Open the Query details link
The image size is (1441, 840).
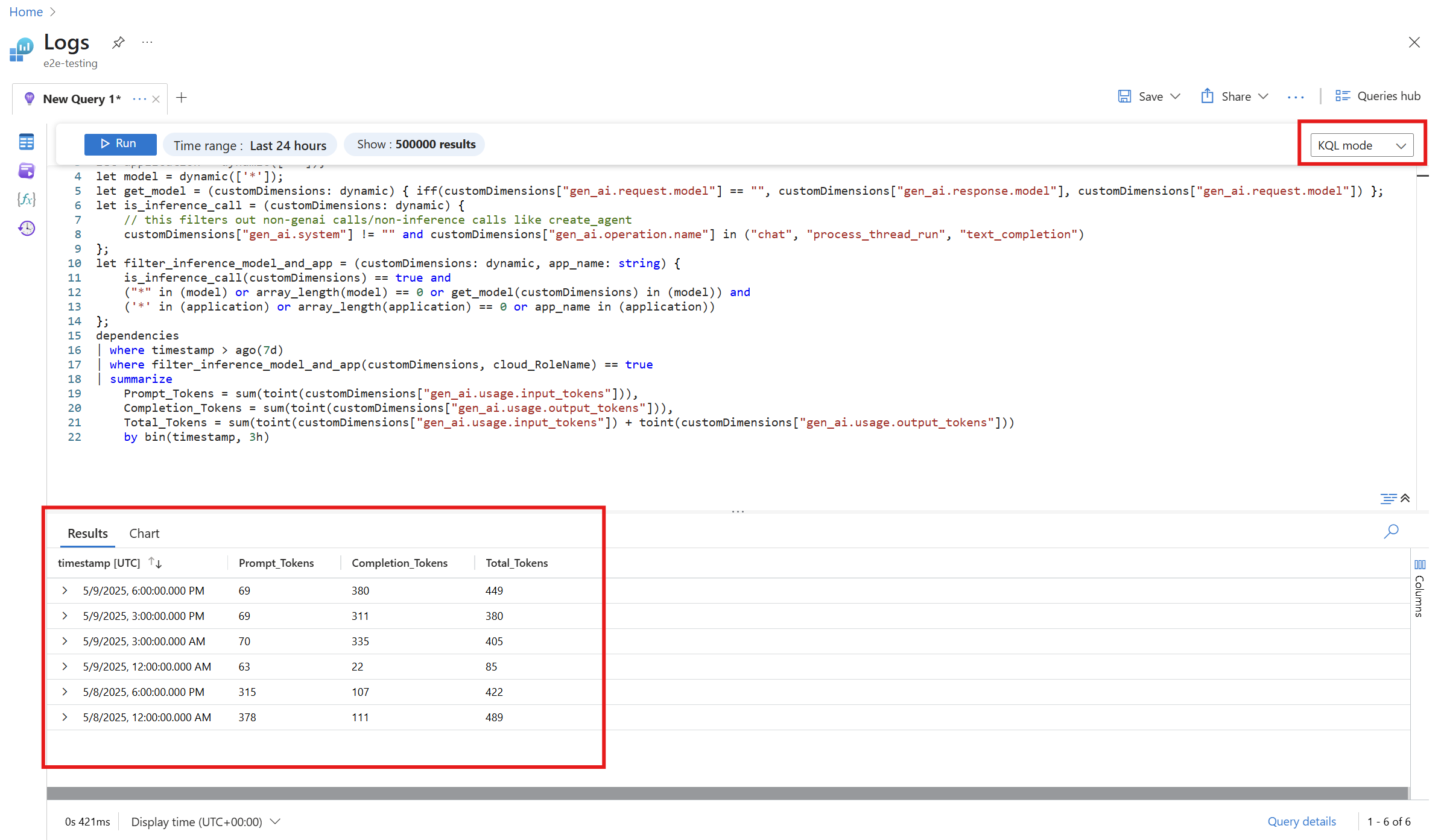[x=1302, y=821]
